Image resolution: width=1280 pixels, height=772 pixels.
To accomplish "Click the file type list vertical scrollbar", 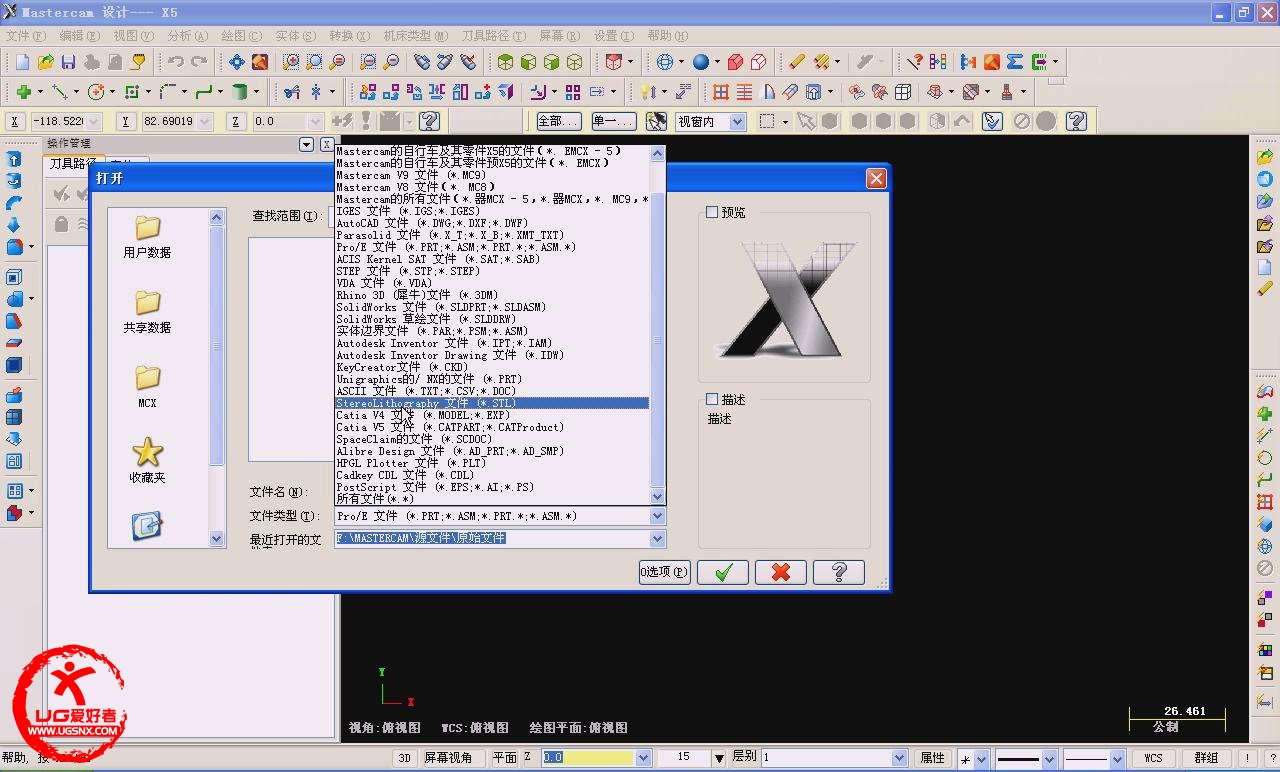I will [657, 325].
